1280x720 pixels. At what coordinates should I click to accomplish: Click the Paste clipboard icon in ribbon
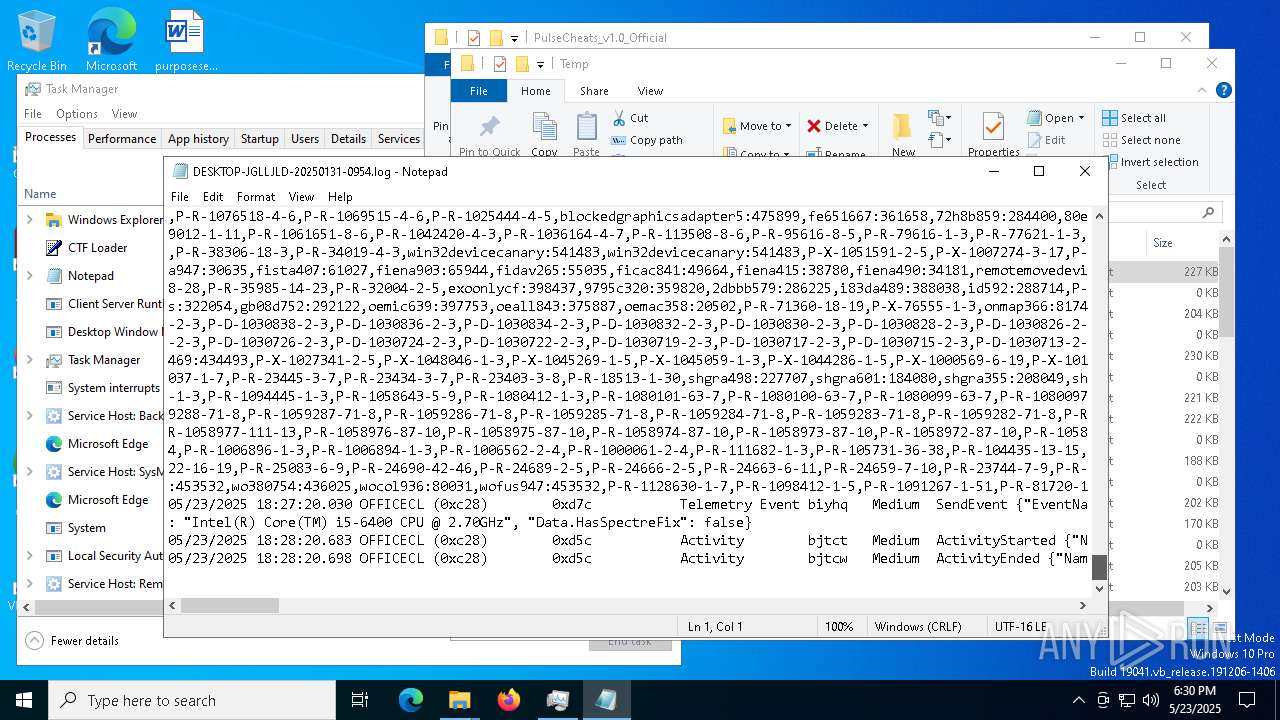586,126
